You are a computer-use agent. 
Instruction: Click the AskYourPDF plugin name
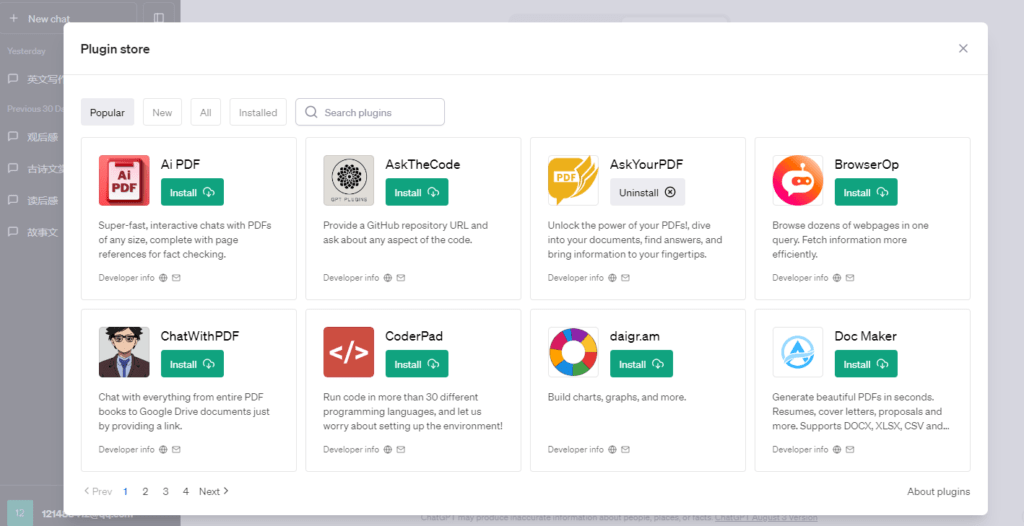pyautogui.click(x=647, y=165)
